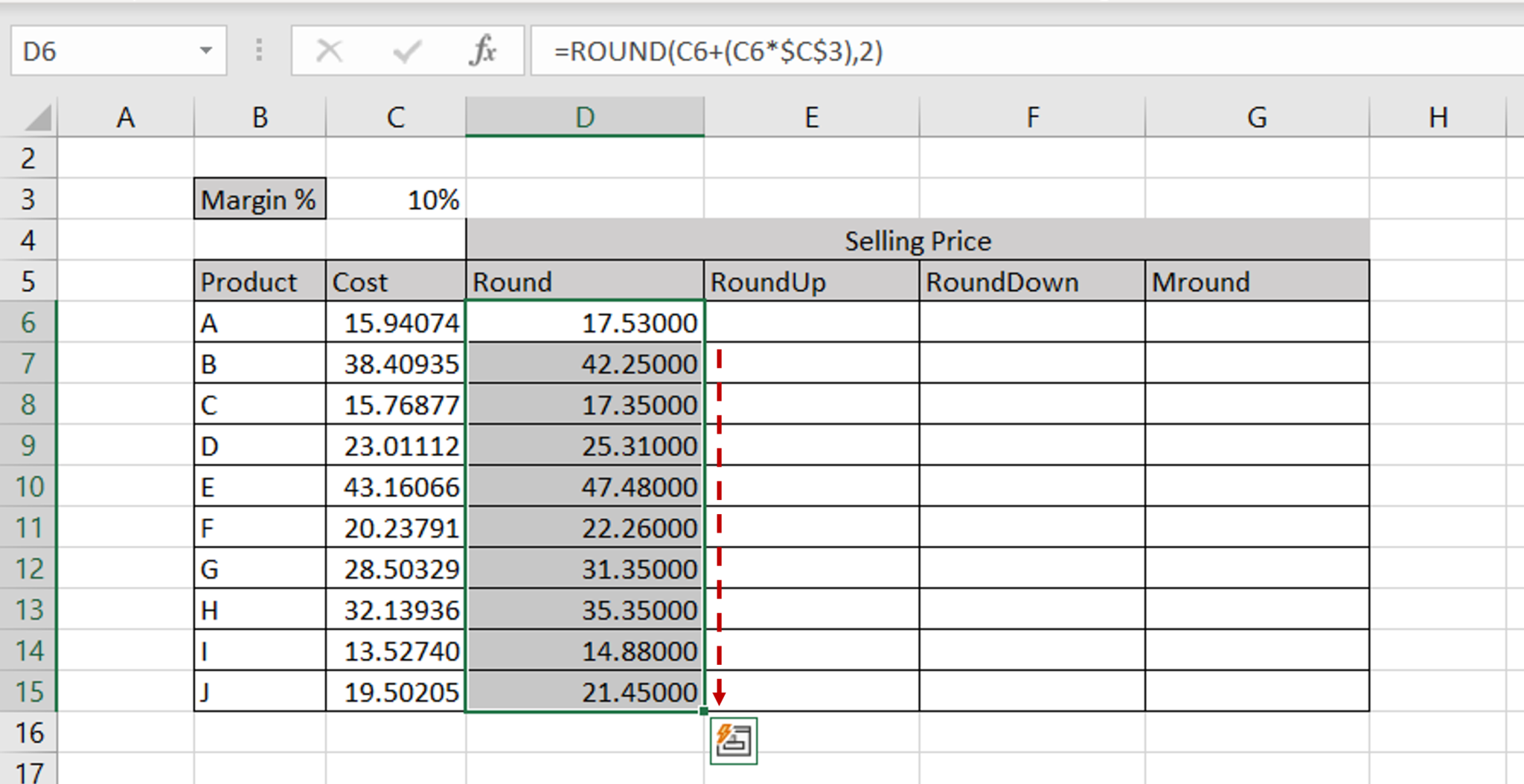Select column E header
The height and width of the screenshot is (784, 1524).
tap(812, 118)
